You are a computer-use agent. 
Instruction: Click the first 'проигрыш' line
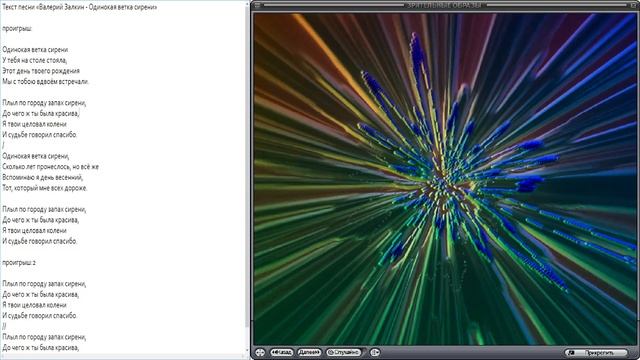[x=17, y=29]
